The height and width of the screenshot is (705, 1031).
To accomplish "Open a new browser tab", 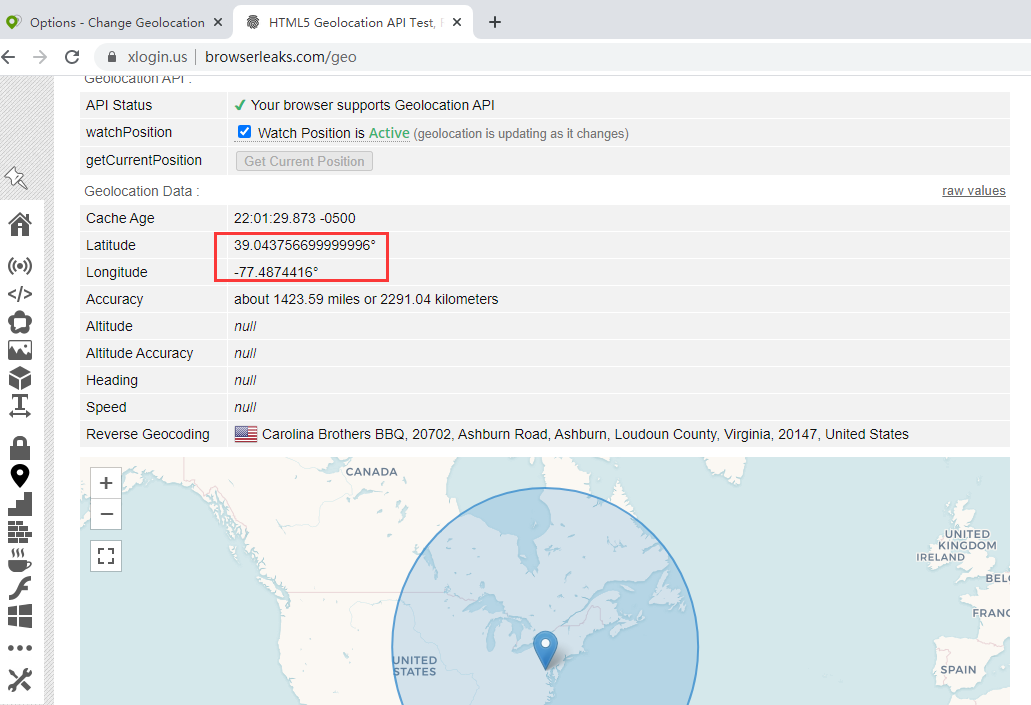I will 495,22.
